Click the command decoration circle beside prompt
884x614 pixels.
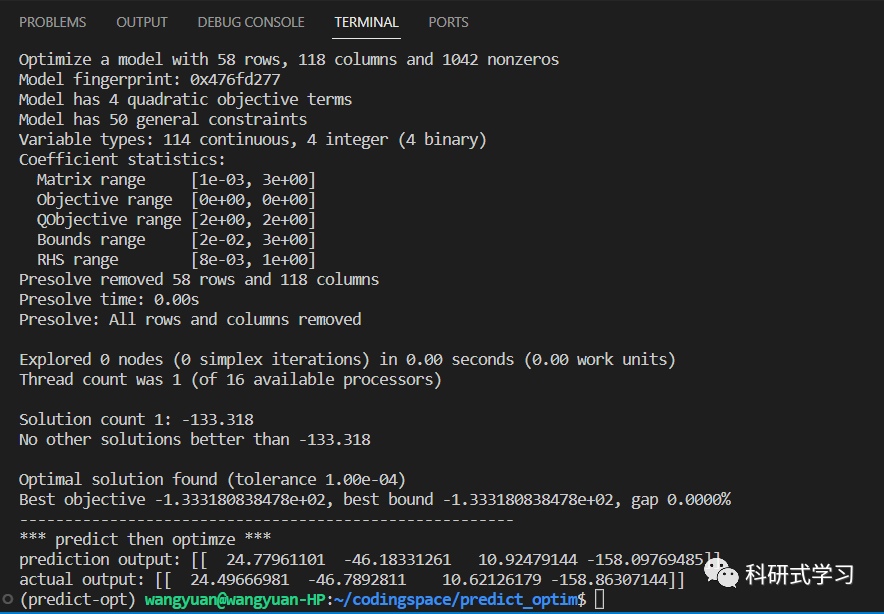click(8, 599)
